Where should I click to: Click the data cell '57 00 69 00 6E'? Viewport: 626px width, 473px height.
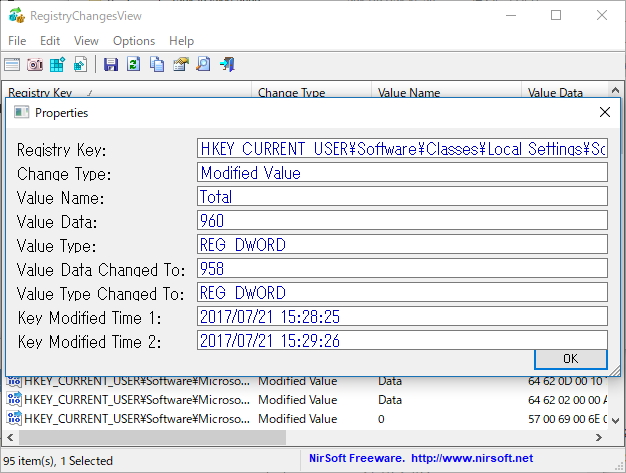click(x=567, y=419)
